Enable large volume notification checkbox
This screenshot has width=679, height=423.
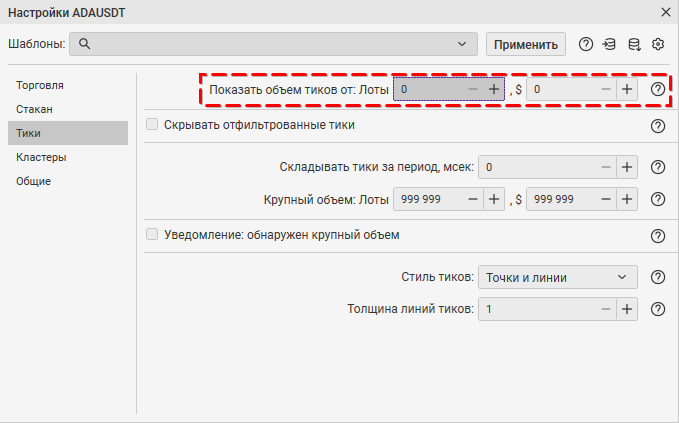[x=152, y=235]
